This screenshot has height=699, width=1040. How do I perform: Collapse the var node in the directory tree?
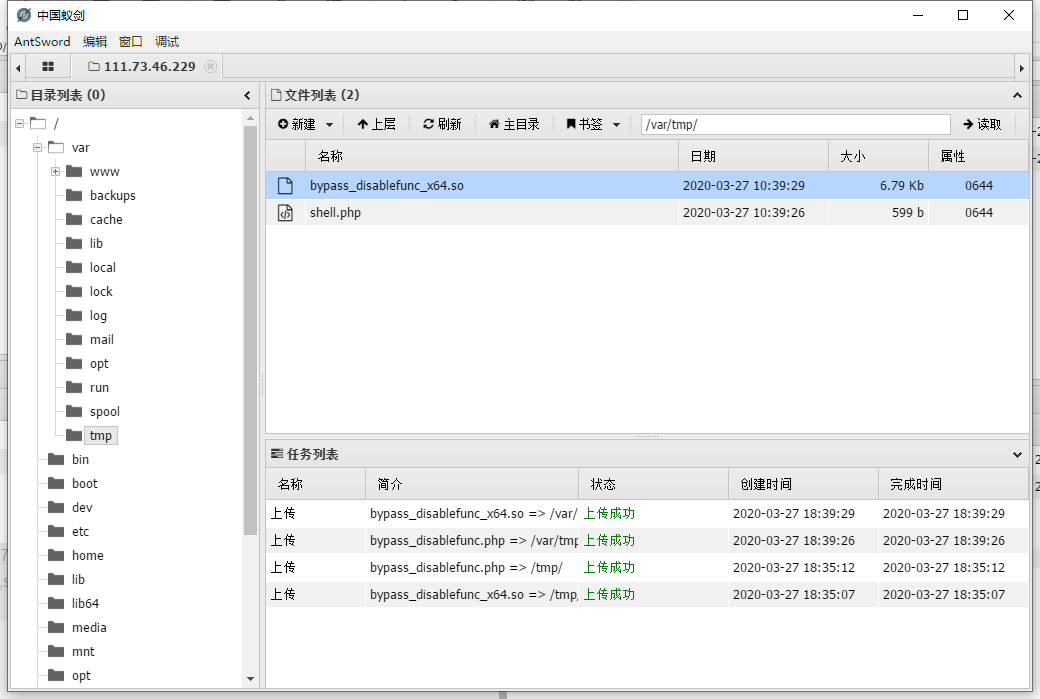(x=35, y=147)
